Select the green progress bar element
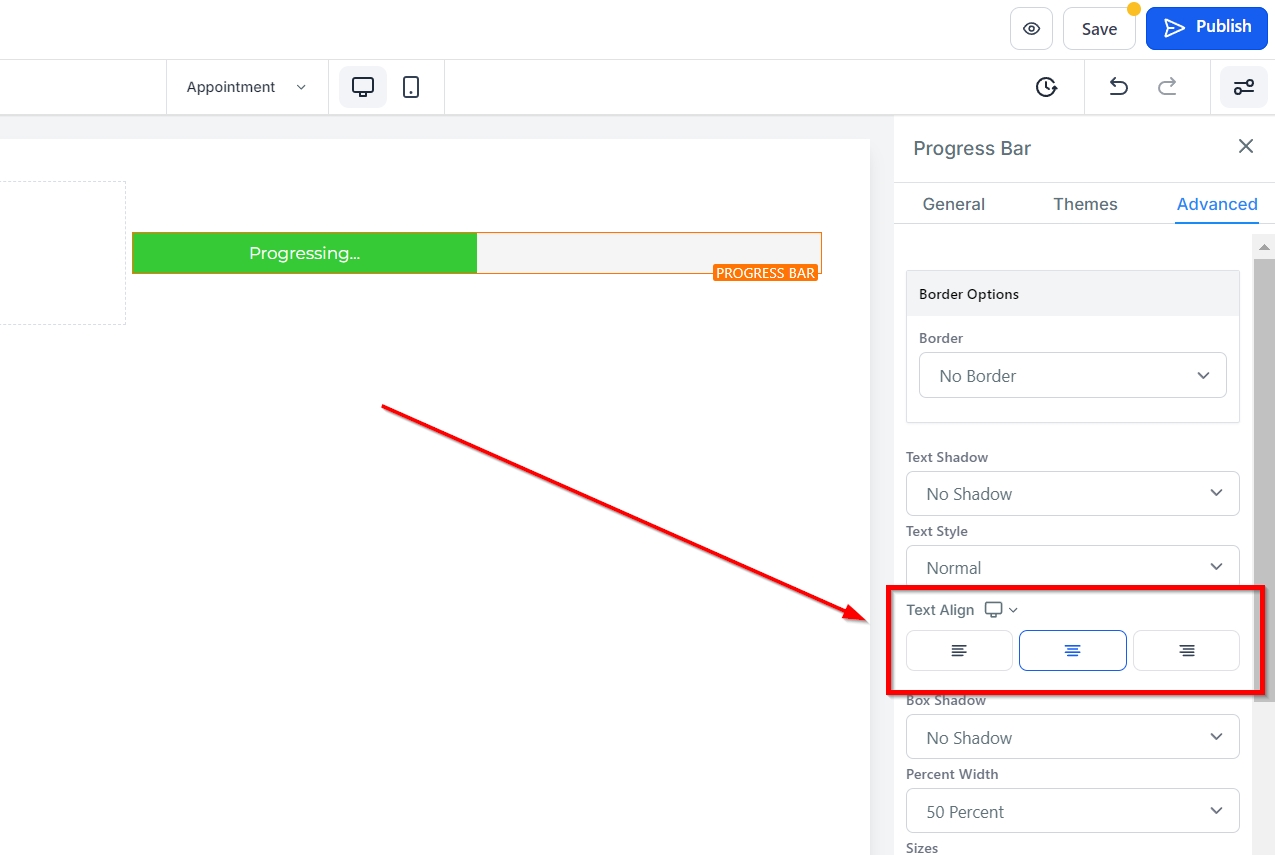Screen dimensions: 1275x855 pyautogui.click(x=305, y=253)
